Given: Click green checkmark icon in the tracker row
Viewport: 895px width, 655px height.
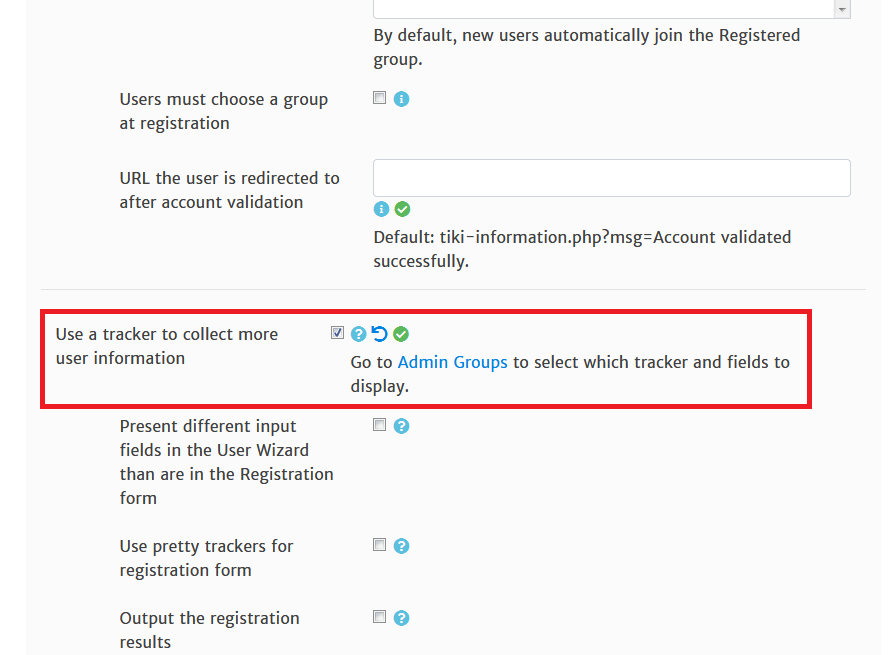Looking at the screenshot, I should click(401, 334).
